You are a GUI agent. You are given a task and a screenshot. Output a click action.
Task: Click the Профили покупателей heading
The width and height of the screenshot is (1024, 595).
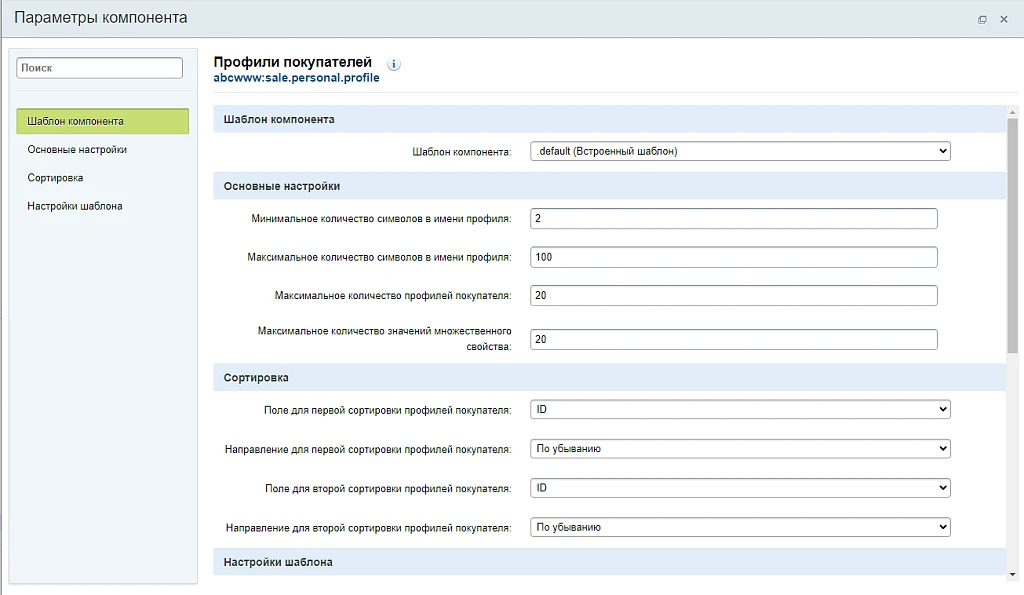click(293, 62)
